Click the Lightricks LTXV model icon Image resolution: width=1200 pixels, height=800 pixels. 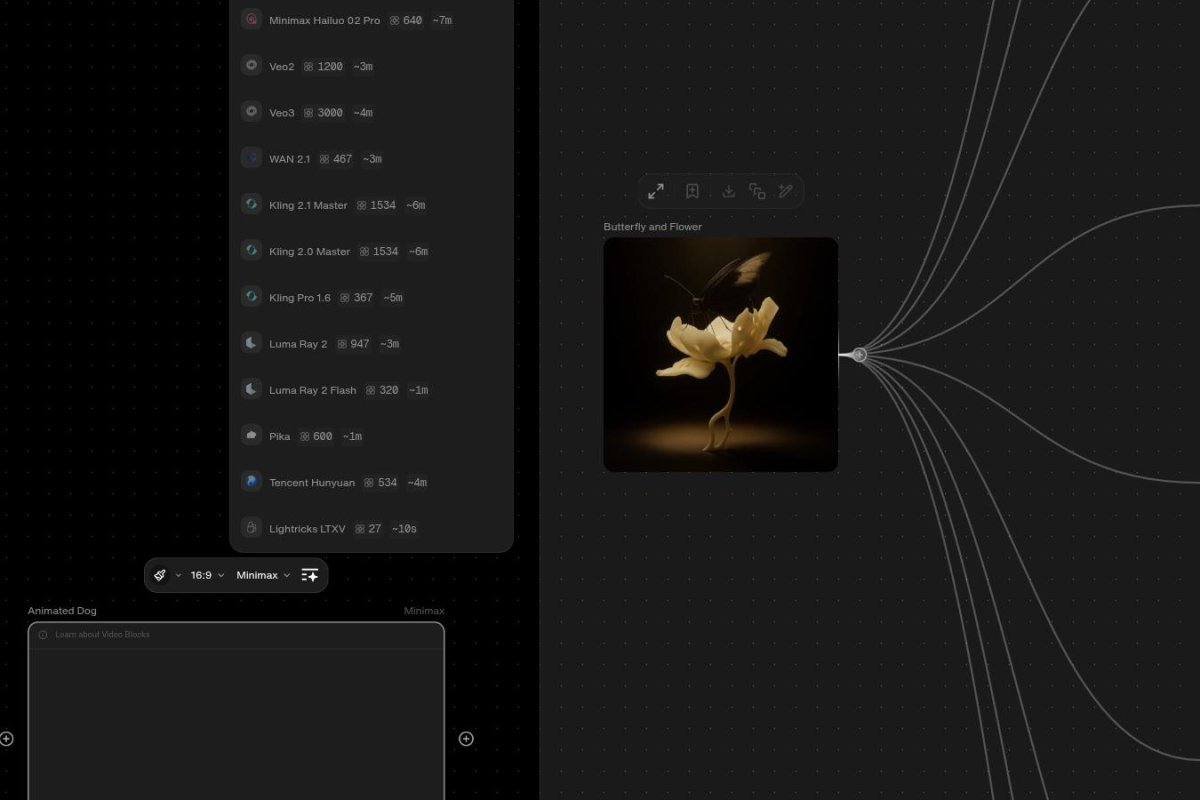tap(251, 528)
